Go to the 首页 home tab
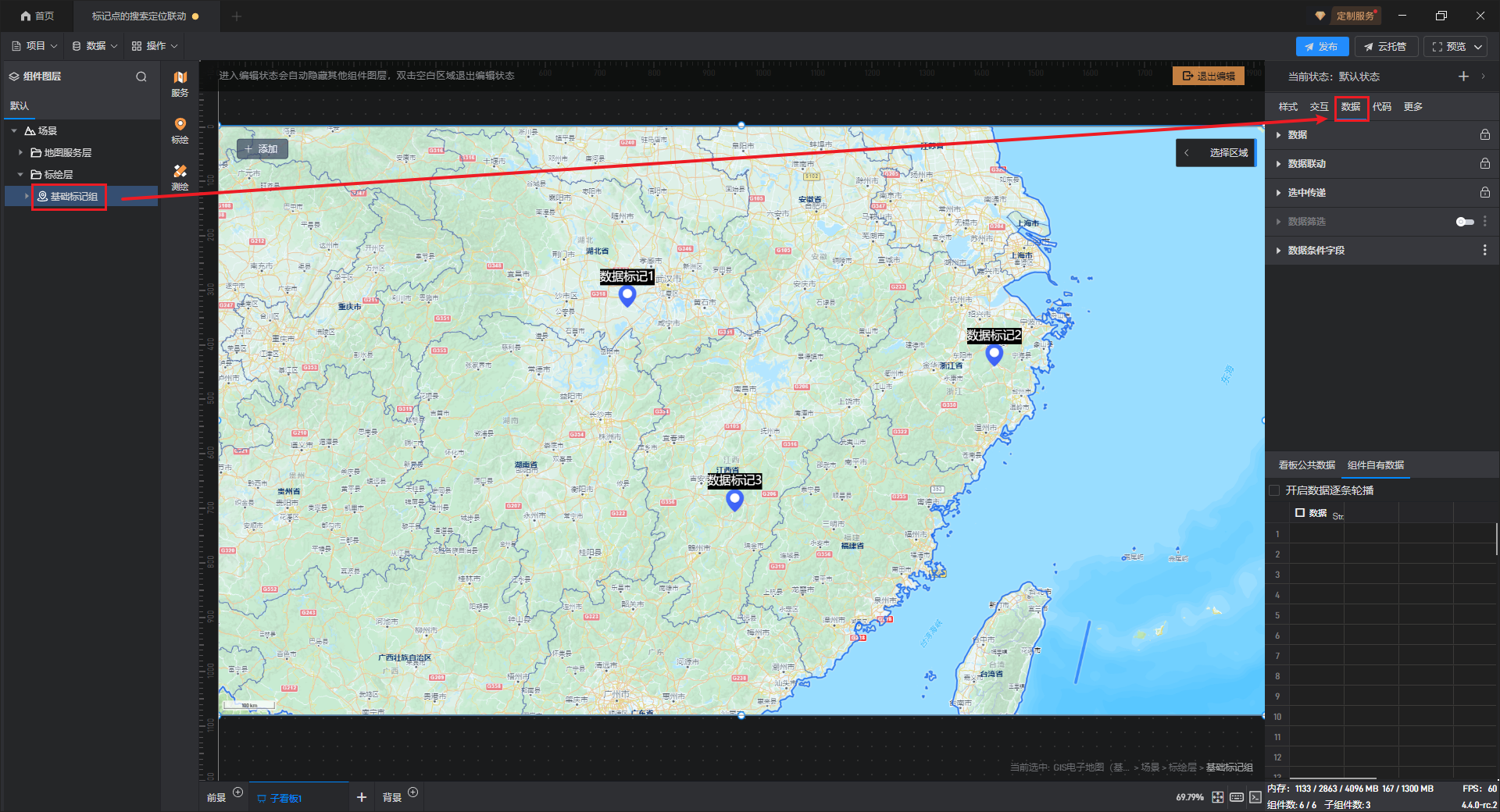The image size is (1500, 812). (37, 16)
